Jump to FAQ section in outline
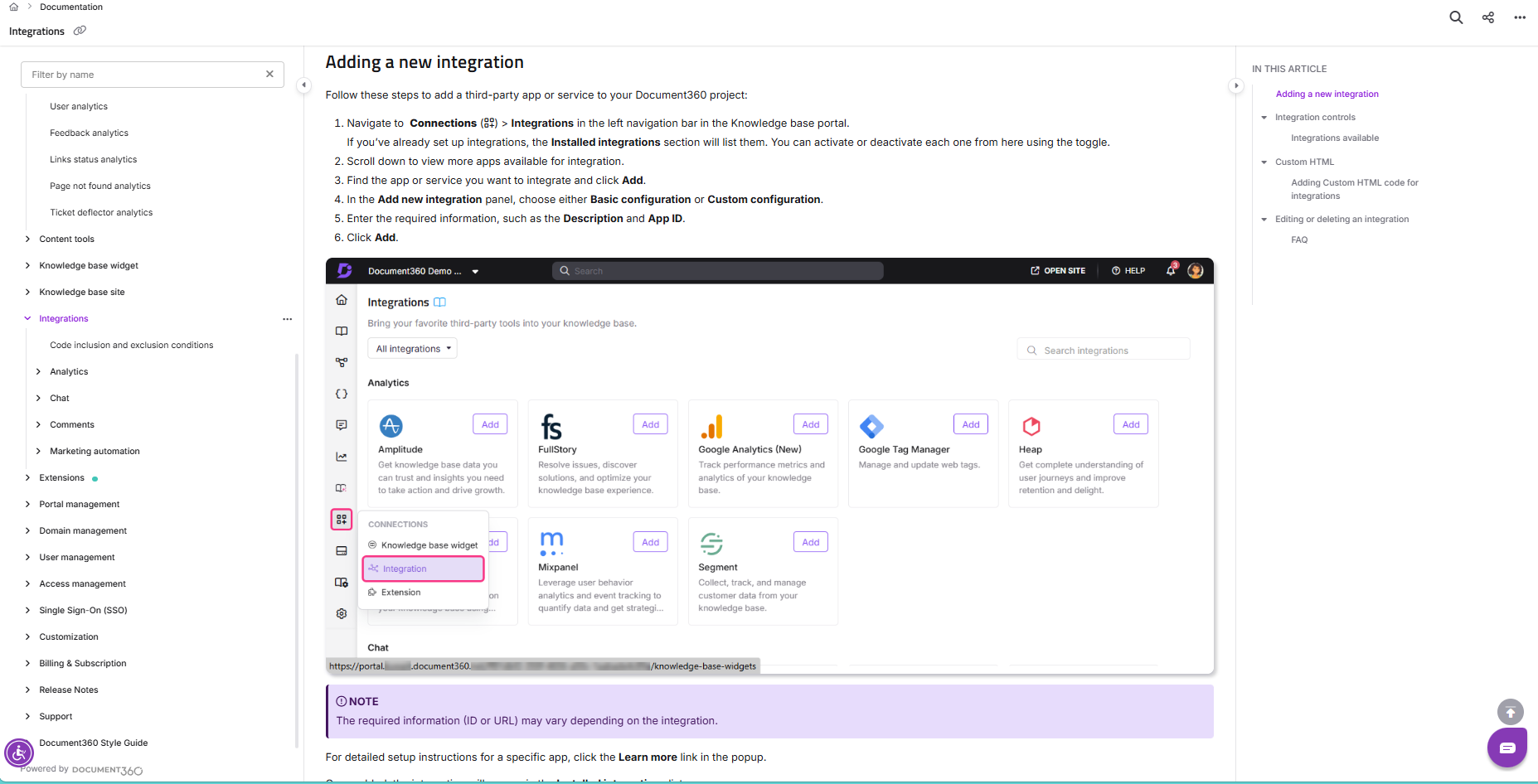Screen dimensions: 1538x784 tap(1299, 240)
